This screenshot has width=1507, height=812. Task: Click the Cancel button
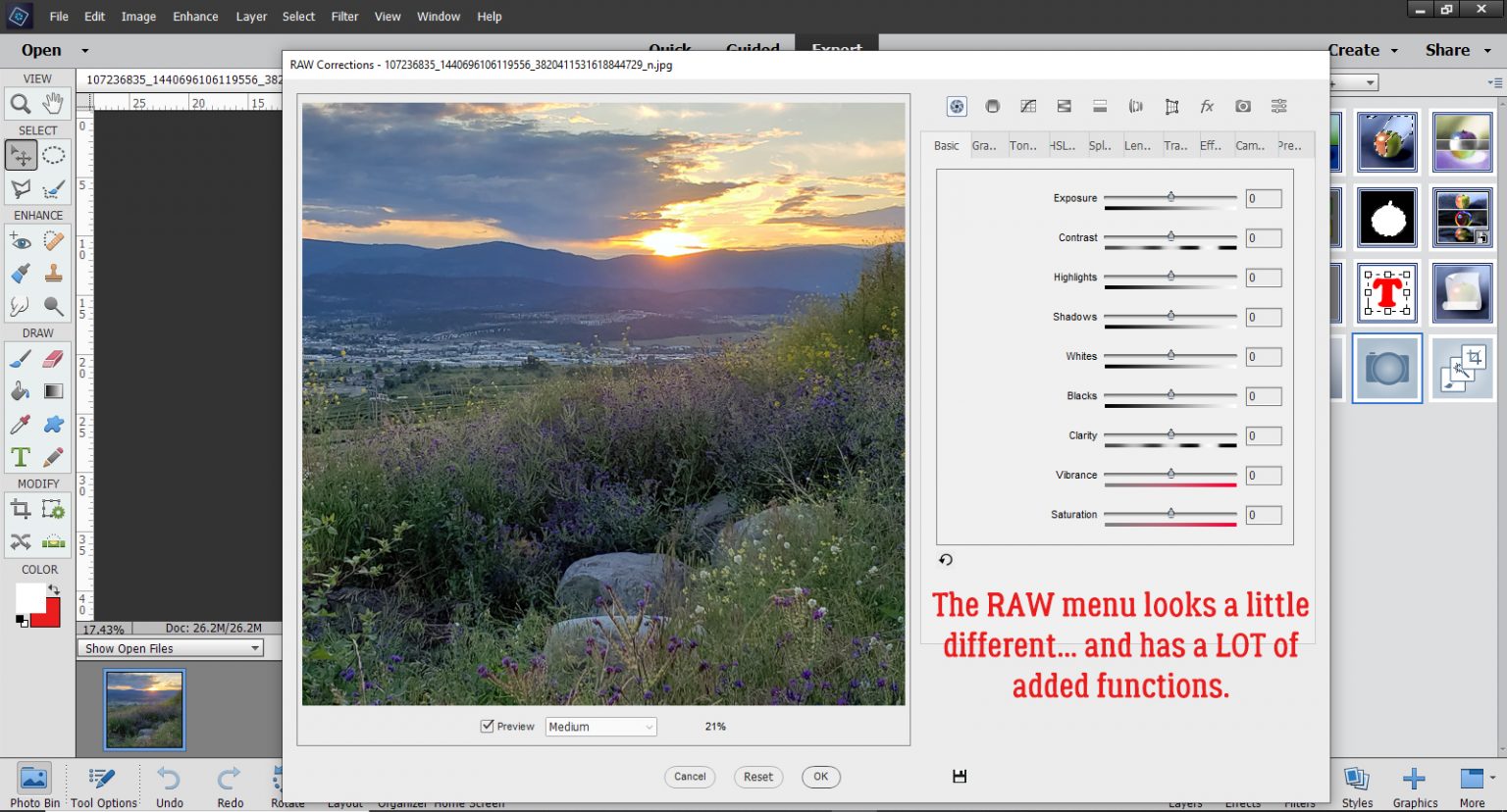click(690, 776)
